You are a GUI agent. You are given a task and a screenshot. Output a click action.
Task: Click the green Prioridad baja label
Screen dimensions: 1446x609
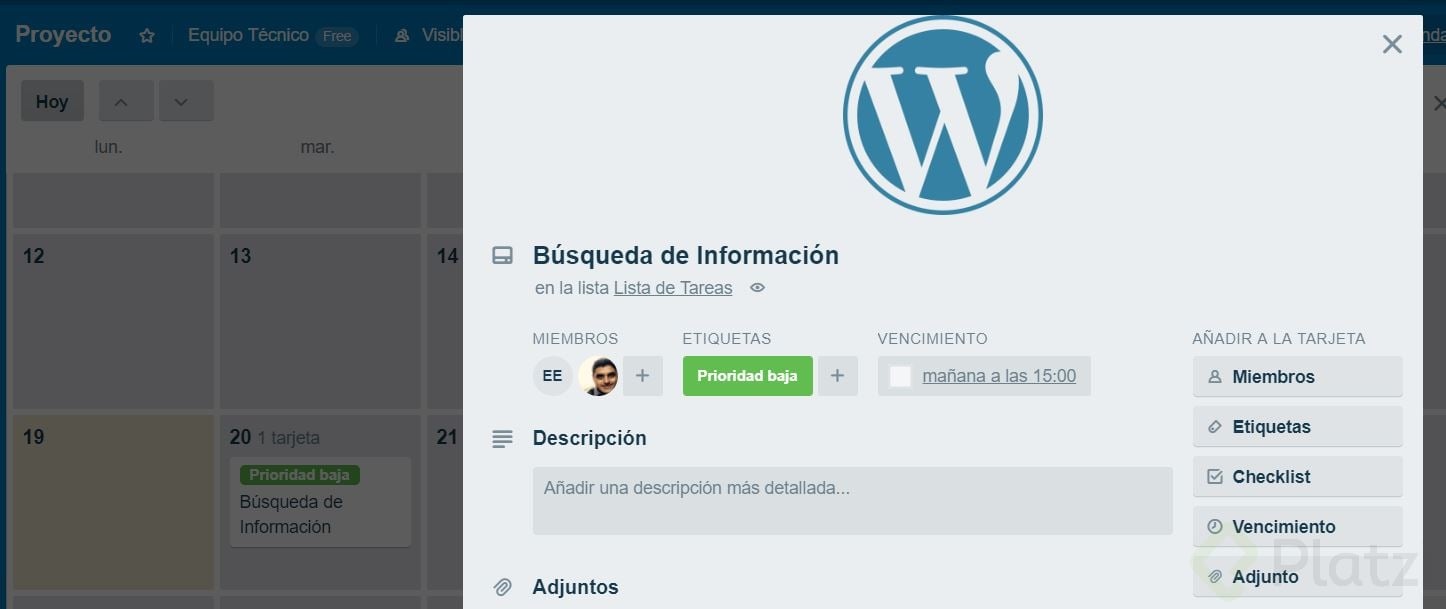[748, 376]
